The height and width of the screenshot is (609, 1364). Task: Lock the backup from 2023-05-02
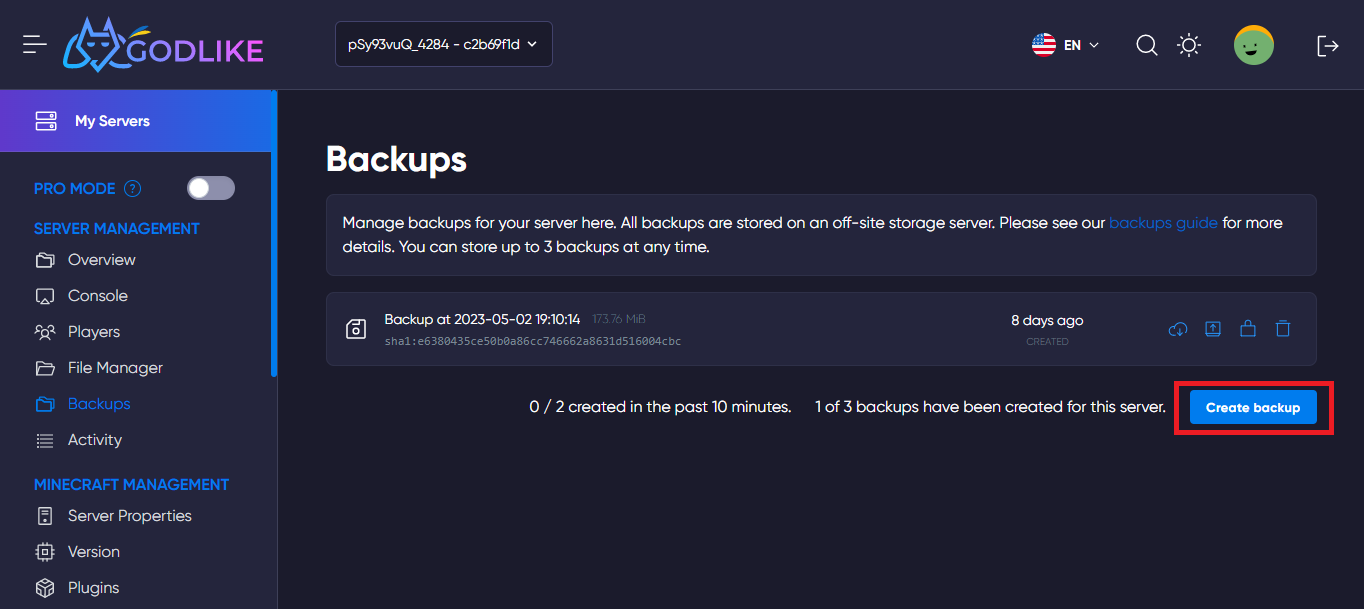point(1248,329)
